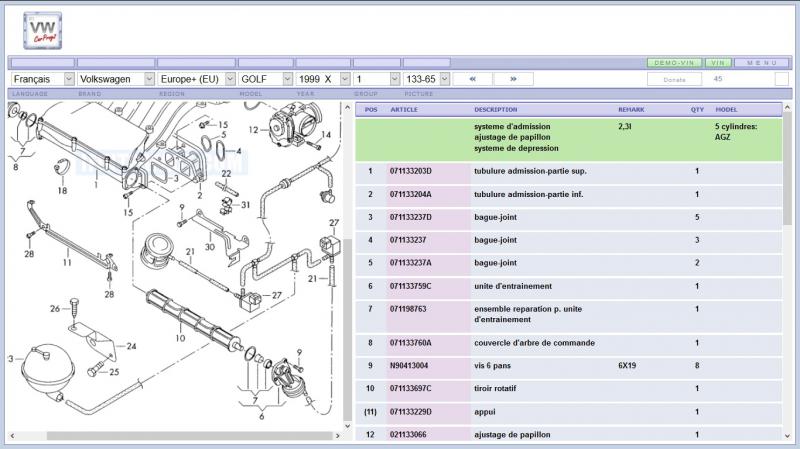
Task: Open the MENU button
Action: point(761,63)
